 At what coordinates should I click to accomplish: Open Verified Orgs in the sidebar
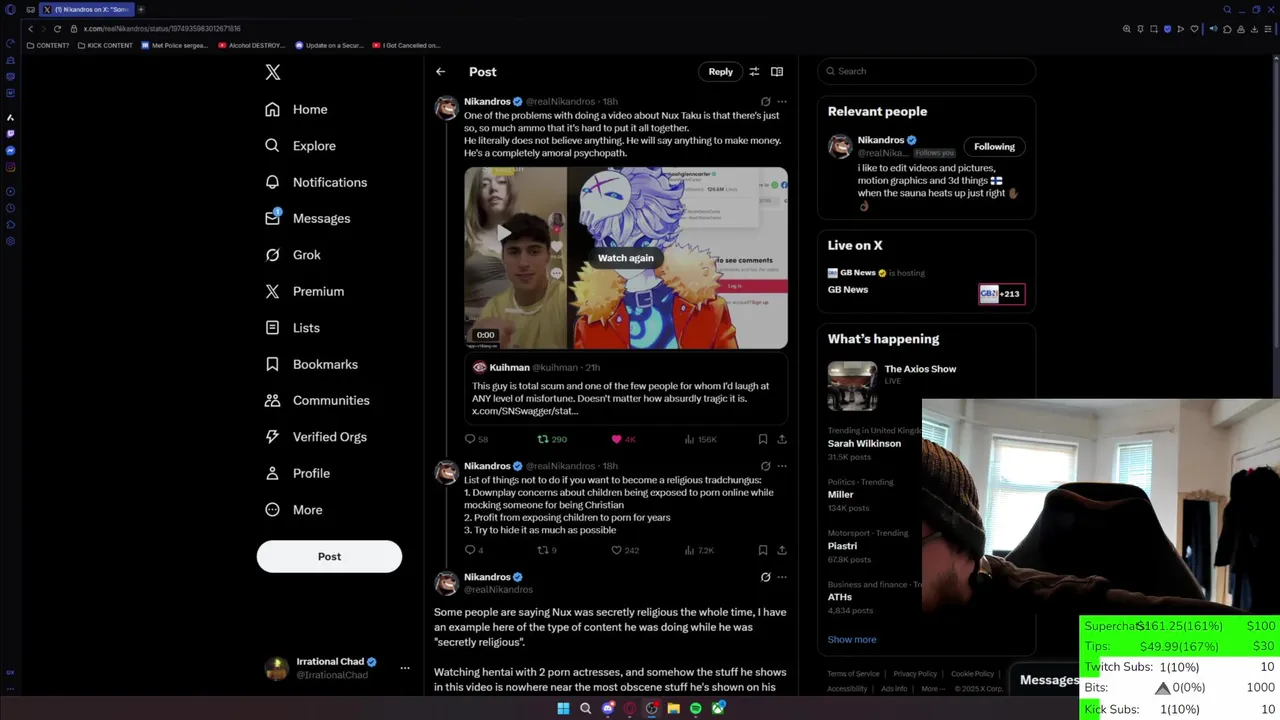tap(316, 437)
